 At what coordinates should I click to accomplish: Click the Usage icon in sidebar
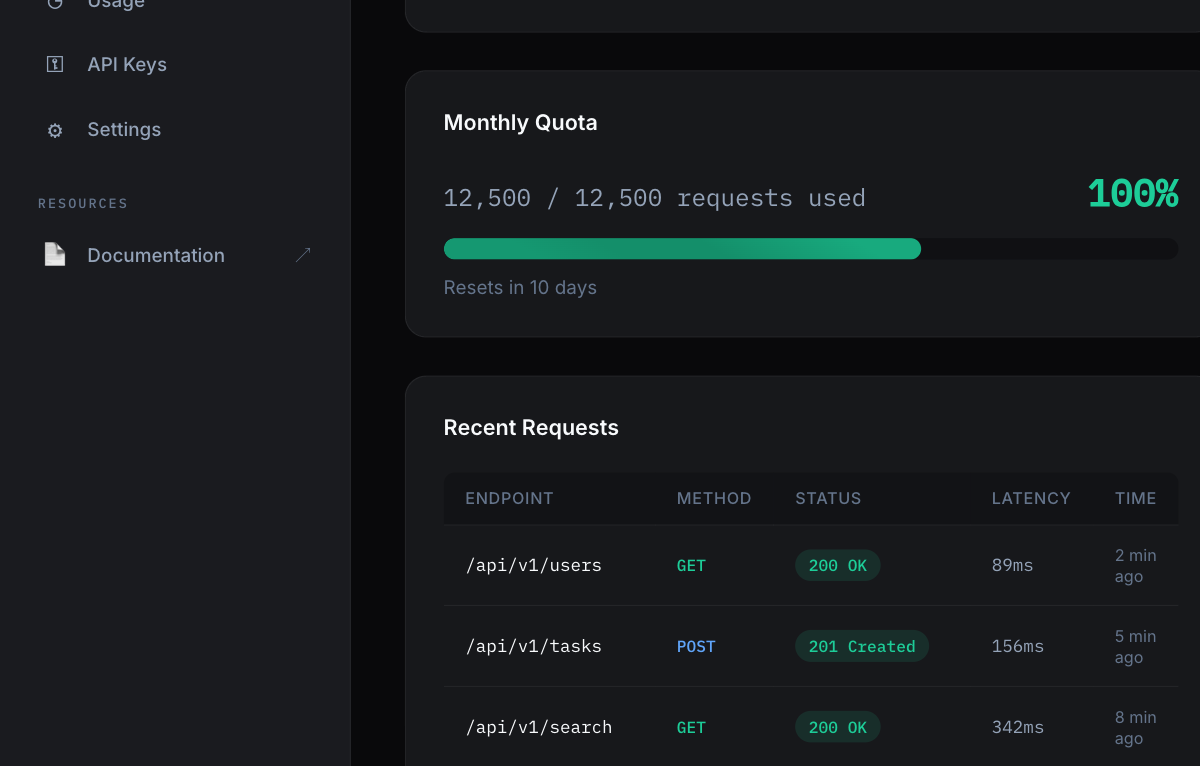(x=55, y=4)
